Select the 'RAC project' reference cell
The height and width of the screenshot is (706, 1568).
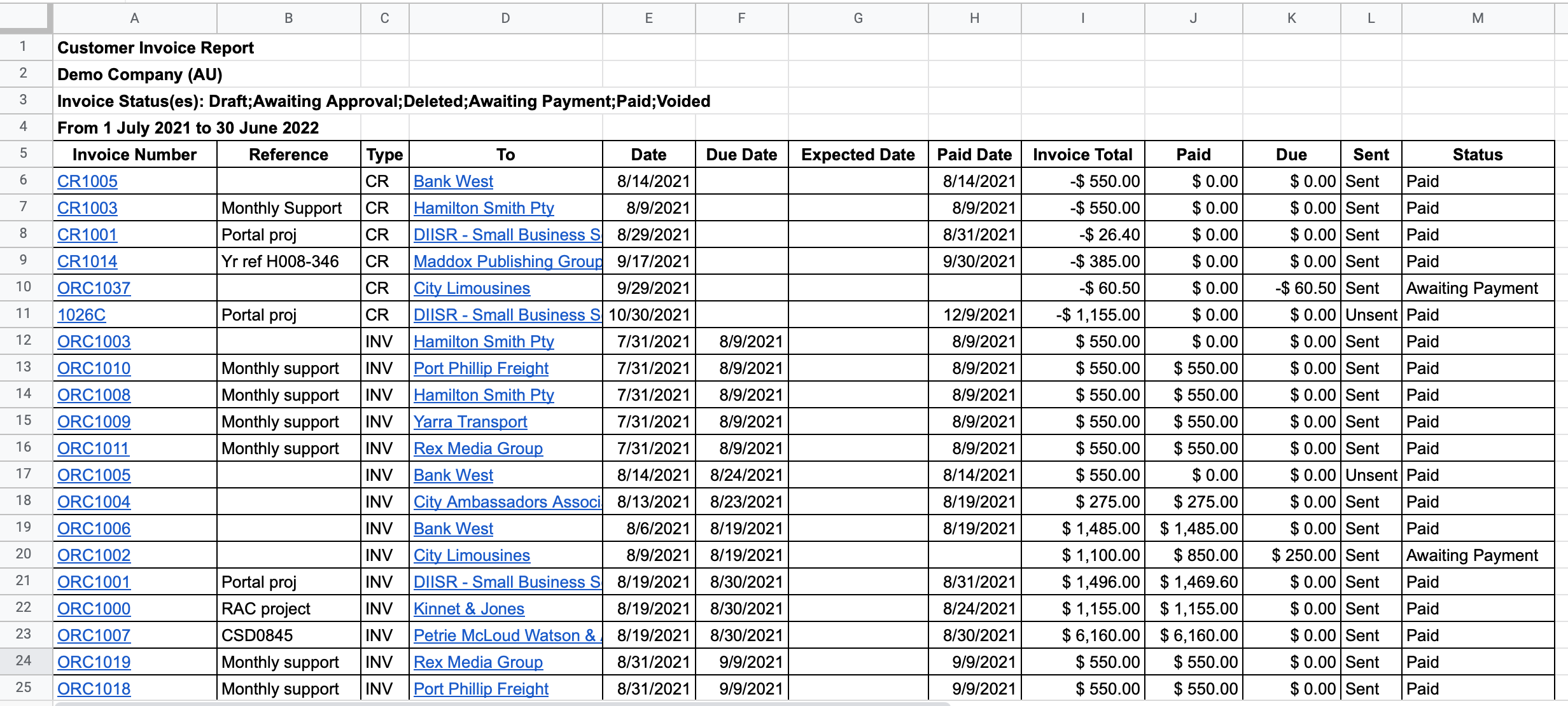coord(288,609)
